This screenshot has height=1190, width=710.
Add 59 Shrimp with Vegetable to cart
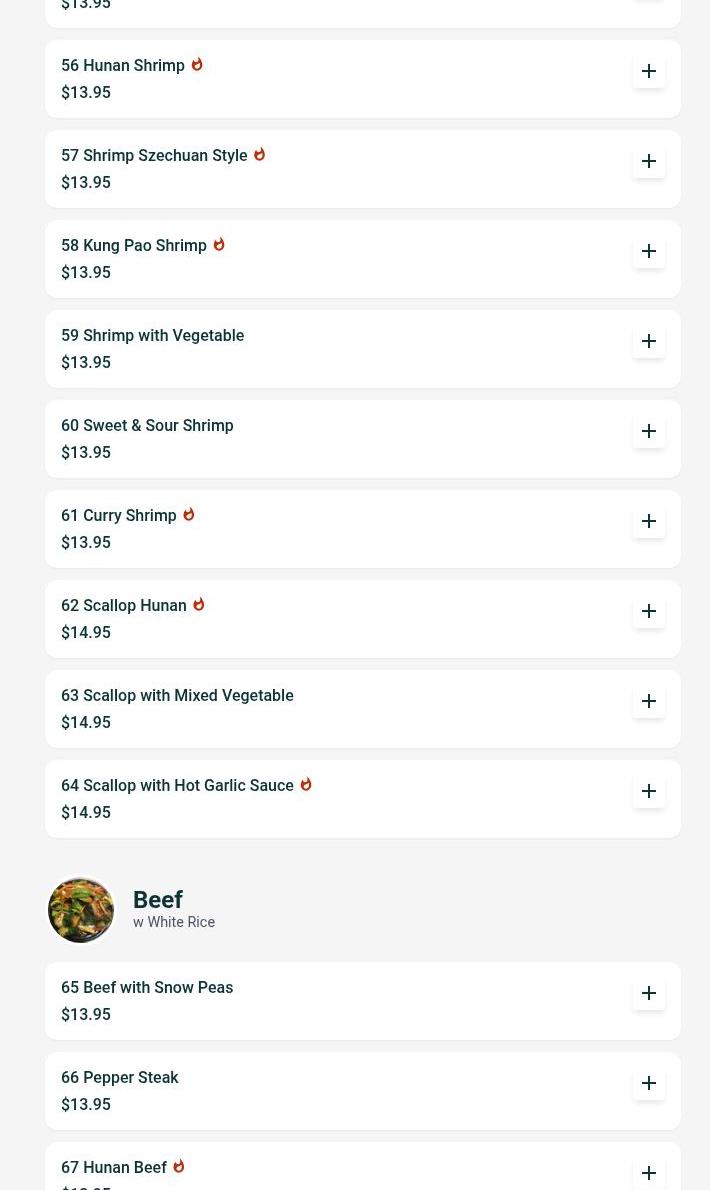coord(649,341)
